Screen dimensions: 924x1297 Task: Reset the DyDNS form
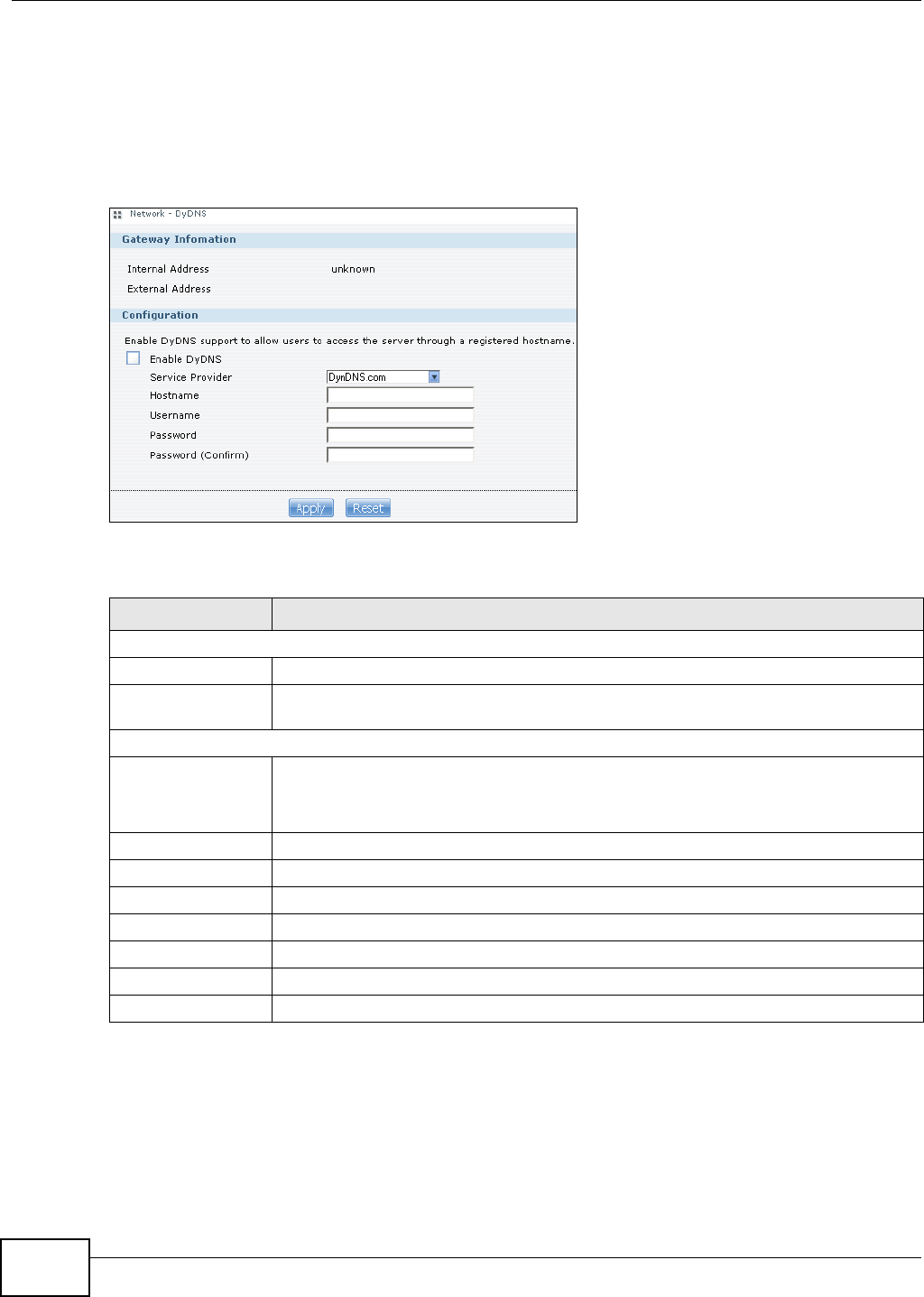[x=368, y=508]
